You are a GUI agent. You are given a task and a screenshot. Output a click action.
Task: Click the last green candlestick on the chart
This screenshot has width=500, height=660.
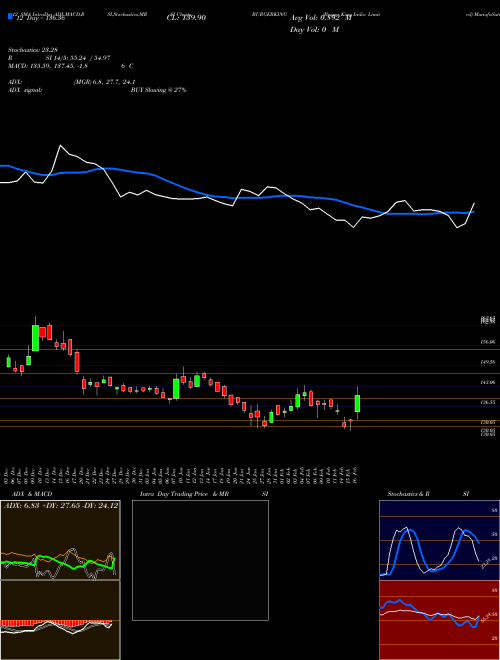(357, 403)
